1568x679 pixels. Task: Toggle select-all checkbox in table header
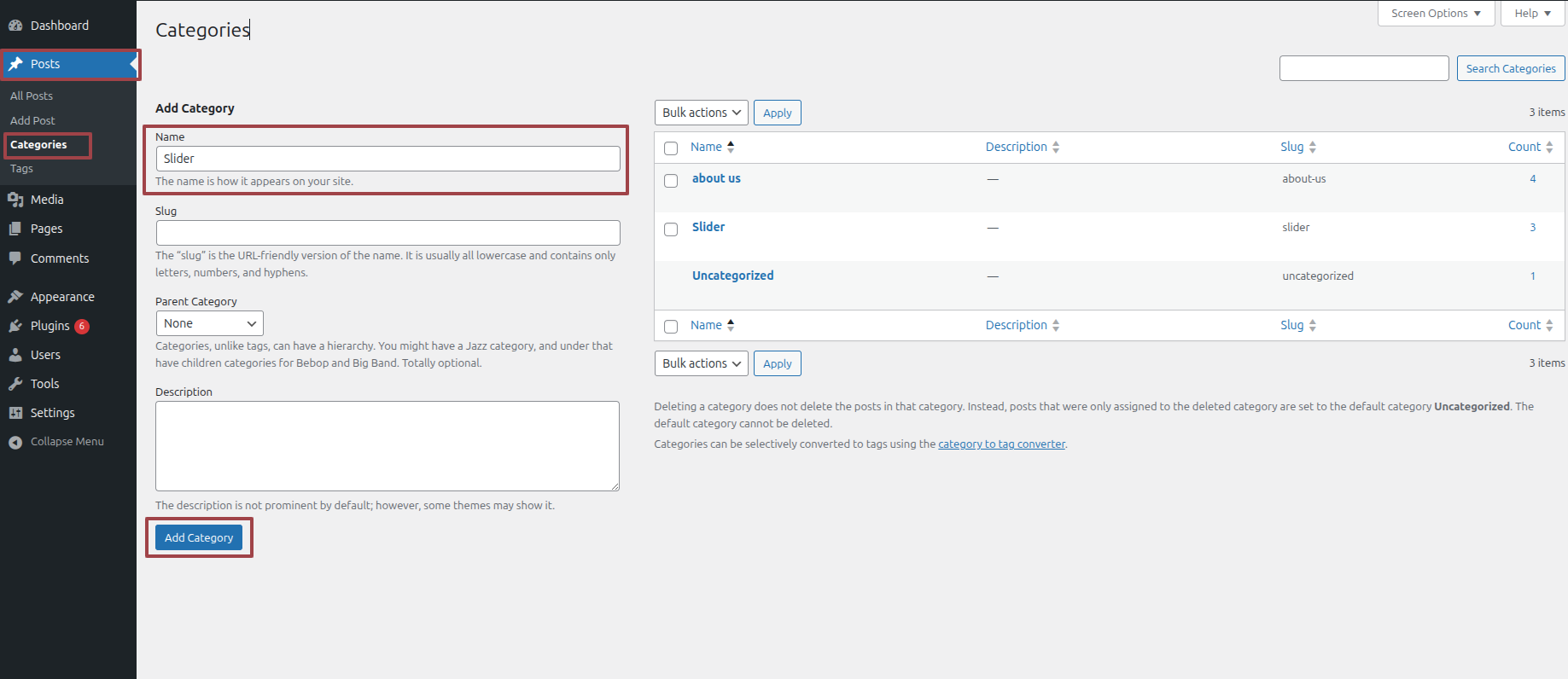tap(671, 148)
